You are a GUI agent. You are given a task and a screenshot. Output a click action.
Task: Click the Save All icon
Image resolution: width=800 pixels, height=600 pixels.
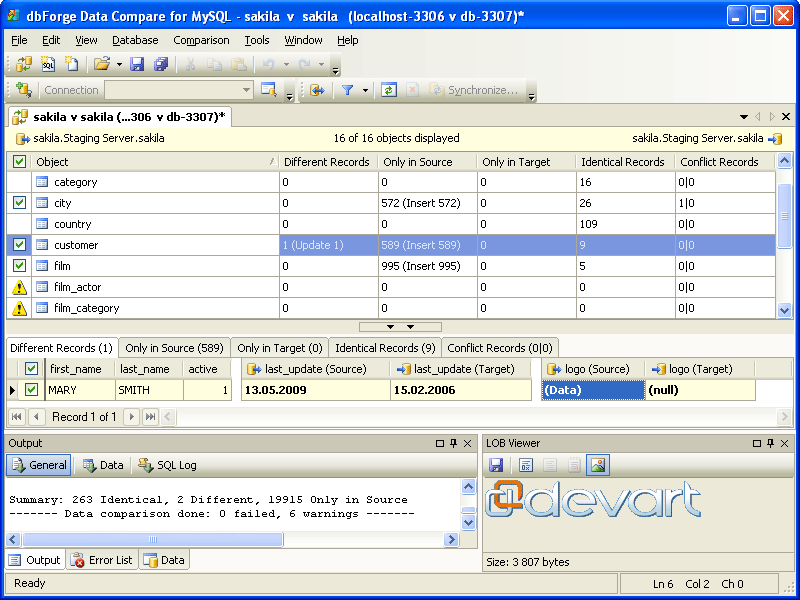click(161, 64)
